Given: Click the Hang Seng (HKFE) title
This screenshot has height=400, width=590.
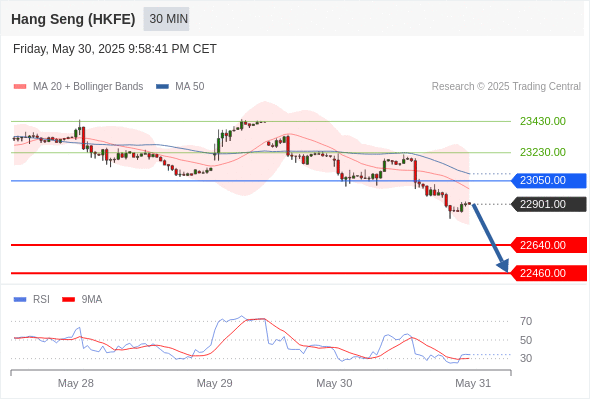Looking at the screenshot, I should [x=73, y=19].
